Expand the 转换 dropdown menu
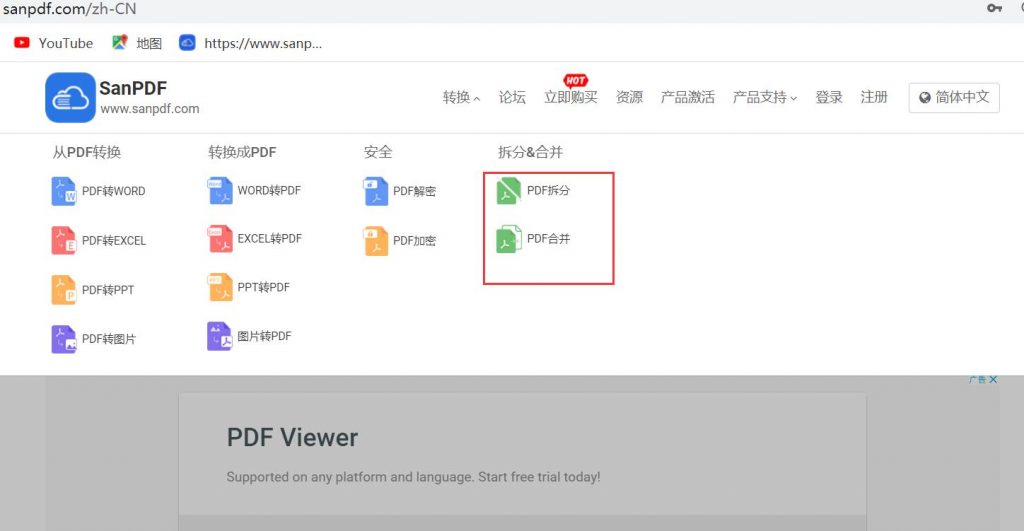This screenshot has width=1024, height=531. [x=461, y=97]
